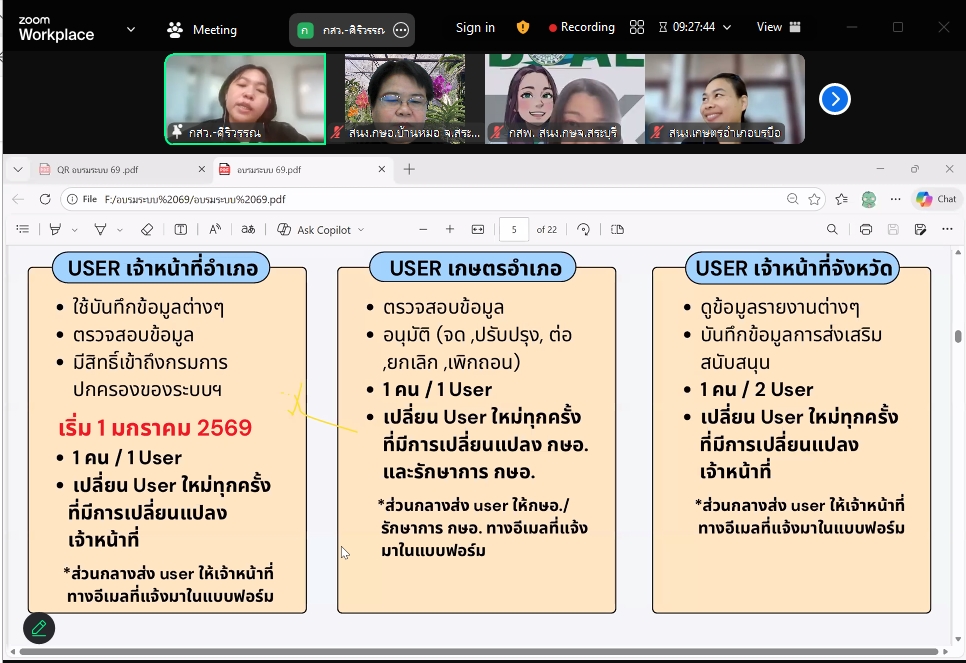This screenshot has width=966, height=663.
Task: Open the Zoom View menu
Action: (x=778, y=28)
